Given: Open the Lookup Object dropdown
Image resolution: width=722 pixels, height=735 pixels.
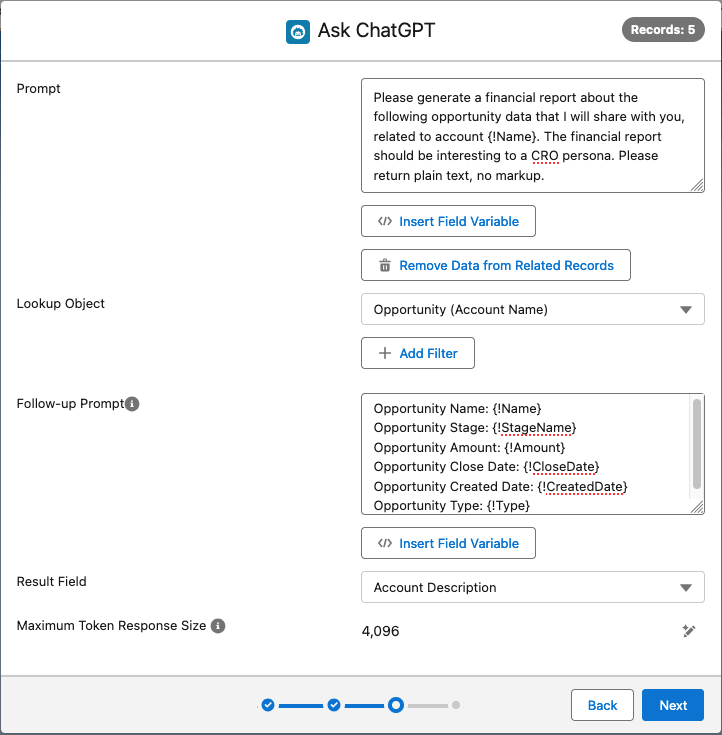Looking at the screenshot, I should point(533,309).
